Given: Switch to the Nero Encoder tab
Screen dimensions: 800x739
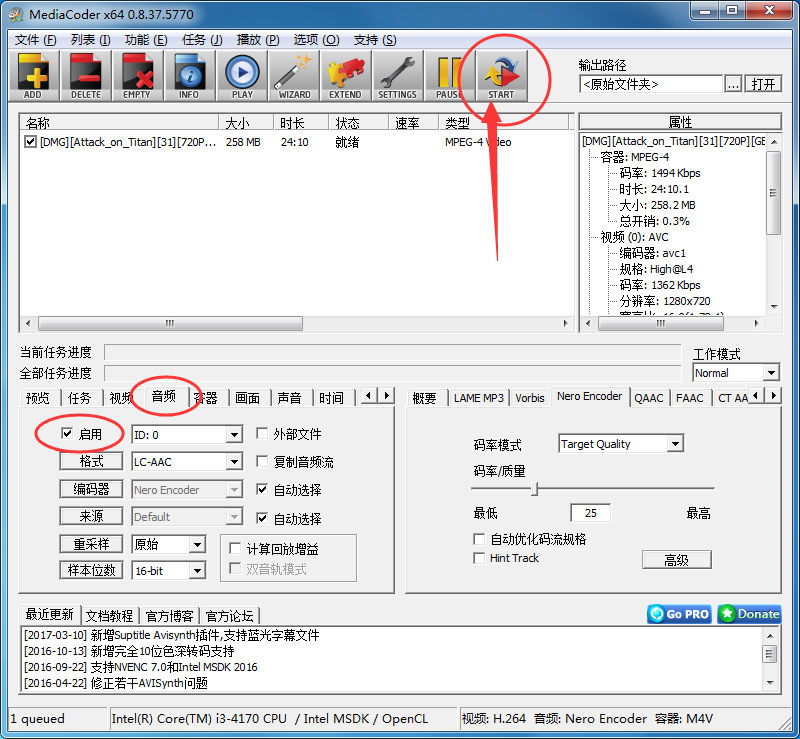Looking at the screenshot, I should (589, 396).
